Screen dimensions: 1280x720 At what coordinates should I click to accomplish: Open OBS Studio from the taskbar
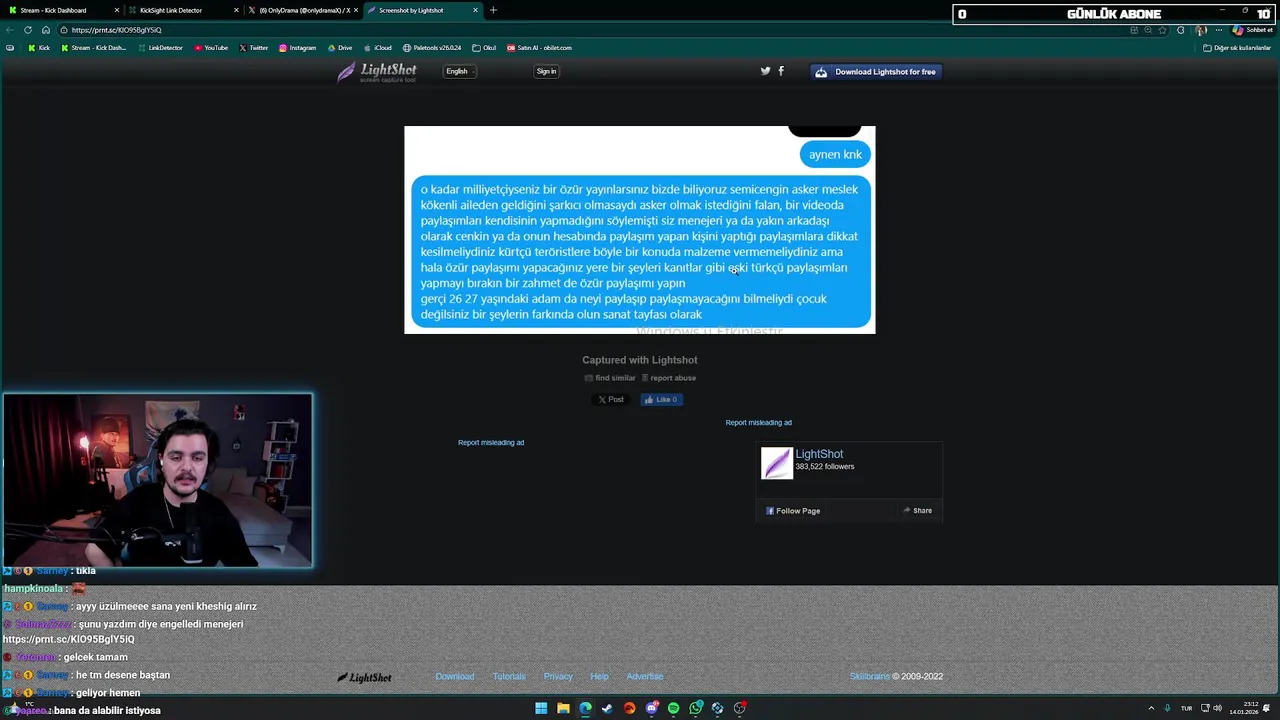pyautogui.click(x=740, y=708)
